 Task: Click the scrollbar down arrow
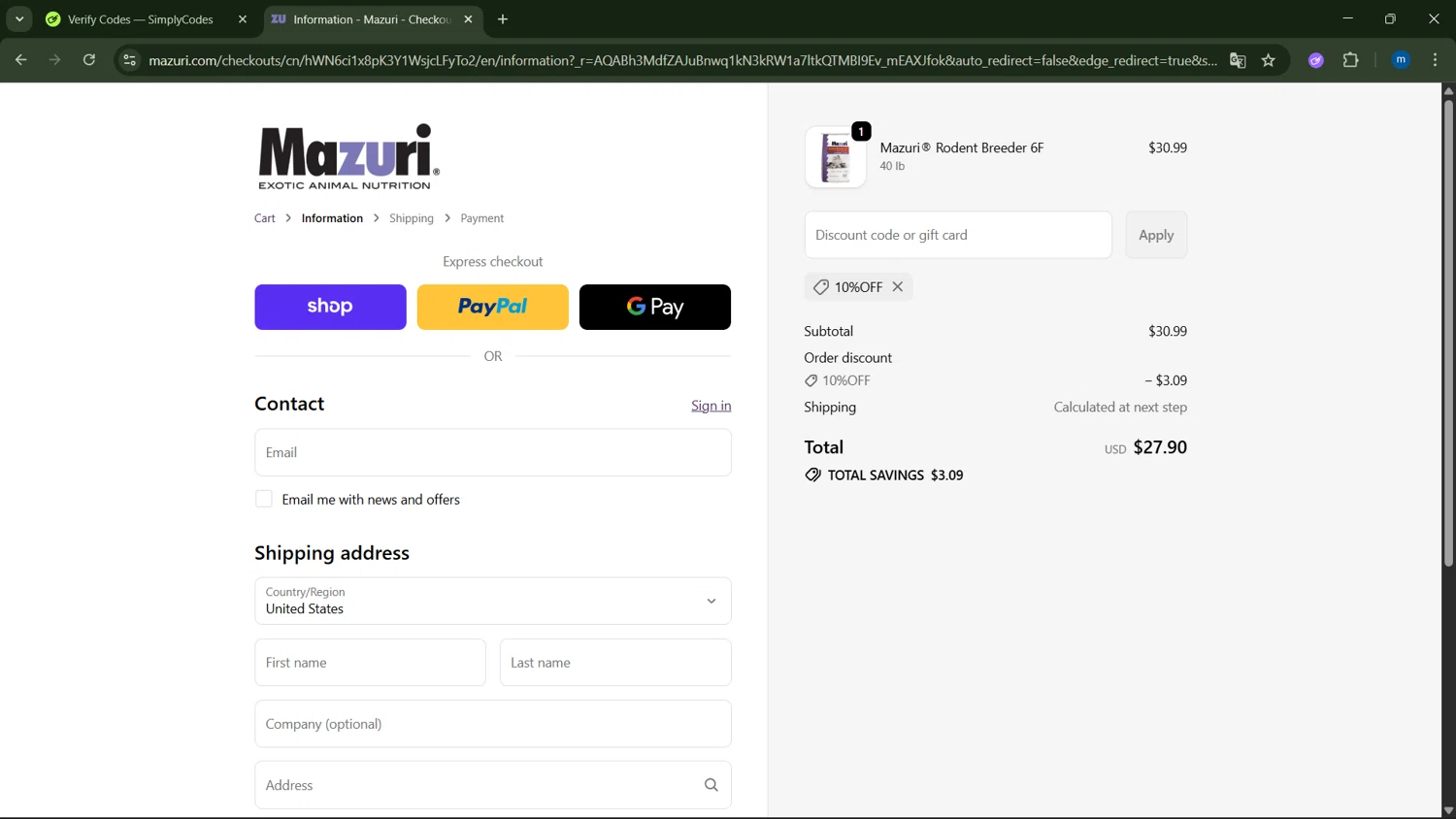pyautogui.click(x=1448, y=811)
